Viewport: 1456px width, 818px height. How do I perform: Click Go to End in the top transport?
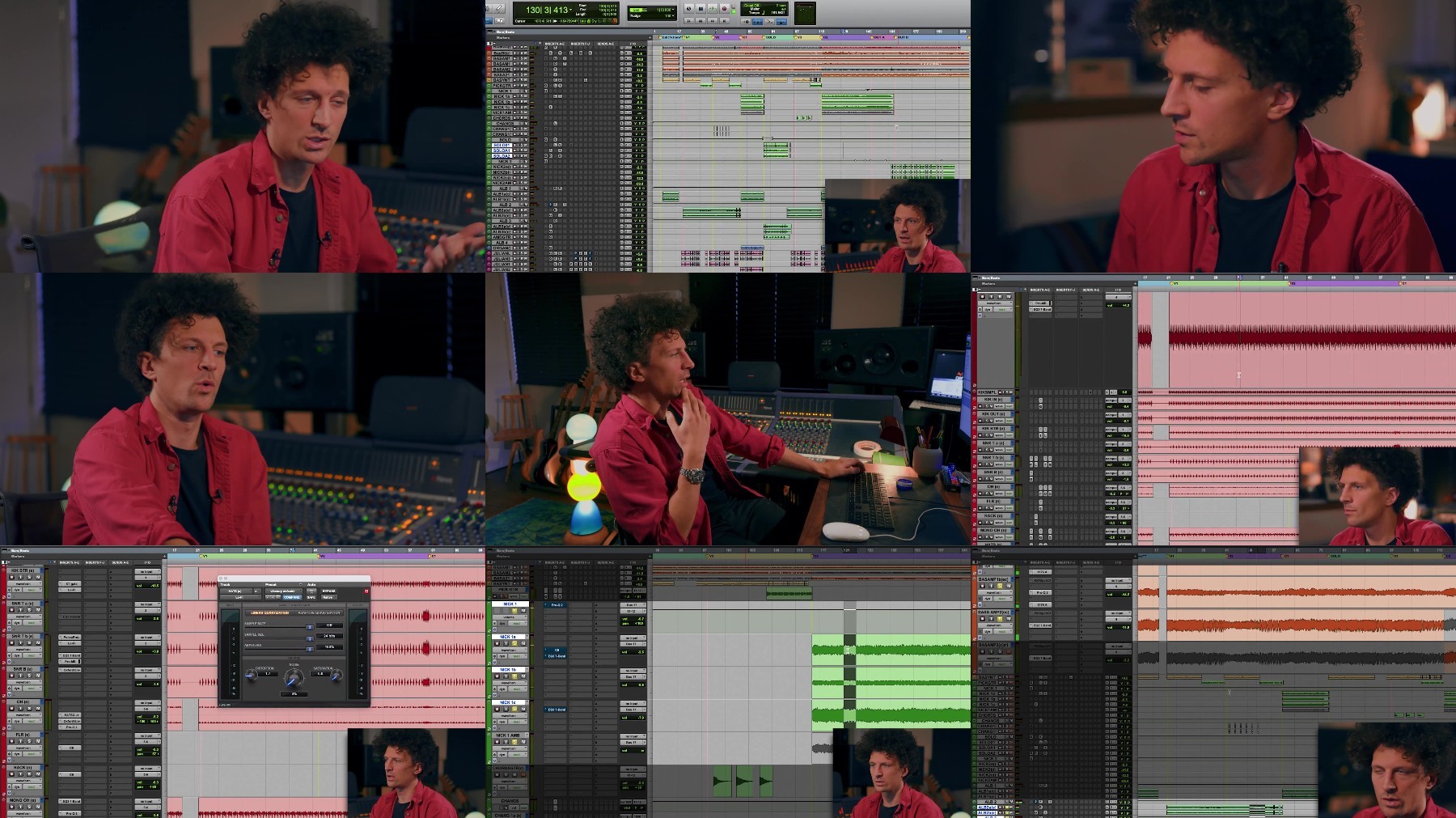pyautogui.click(x=724, y=21)
